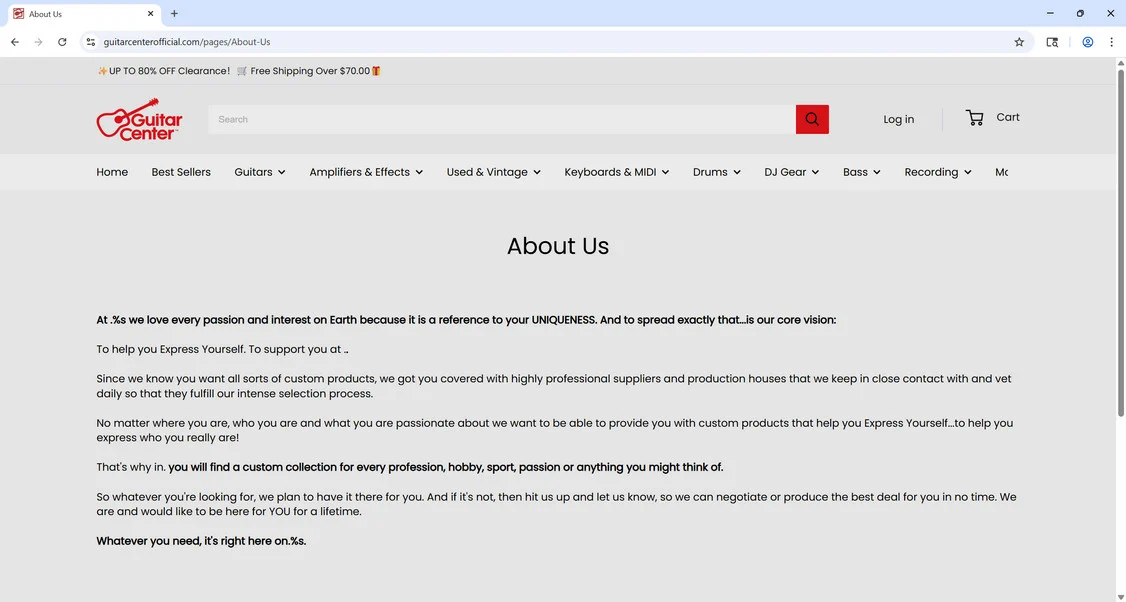Expand the Guitars menu
This screenshot has width=1126, height=602.
[x=260, y=172]
